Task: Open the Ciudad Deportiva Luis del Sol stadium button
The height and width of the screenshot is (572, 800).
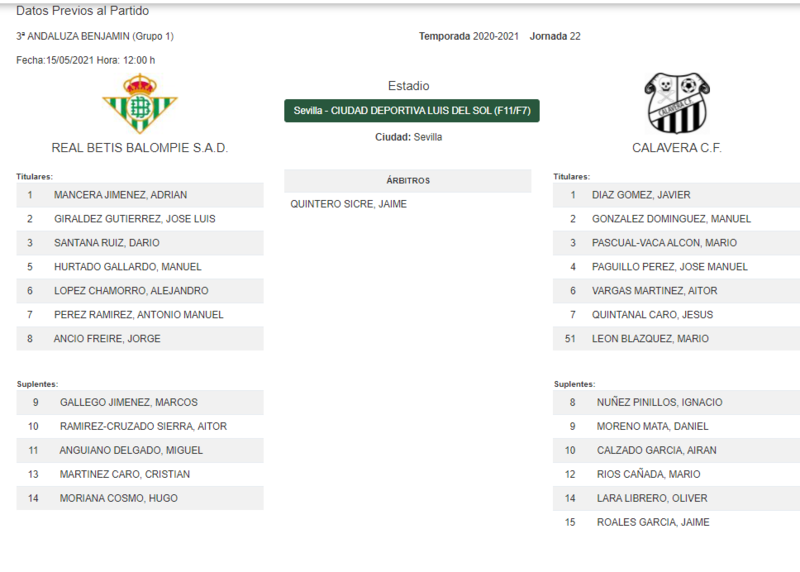Action: pyautogui.click(x=412, y=111)
